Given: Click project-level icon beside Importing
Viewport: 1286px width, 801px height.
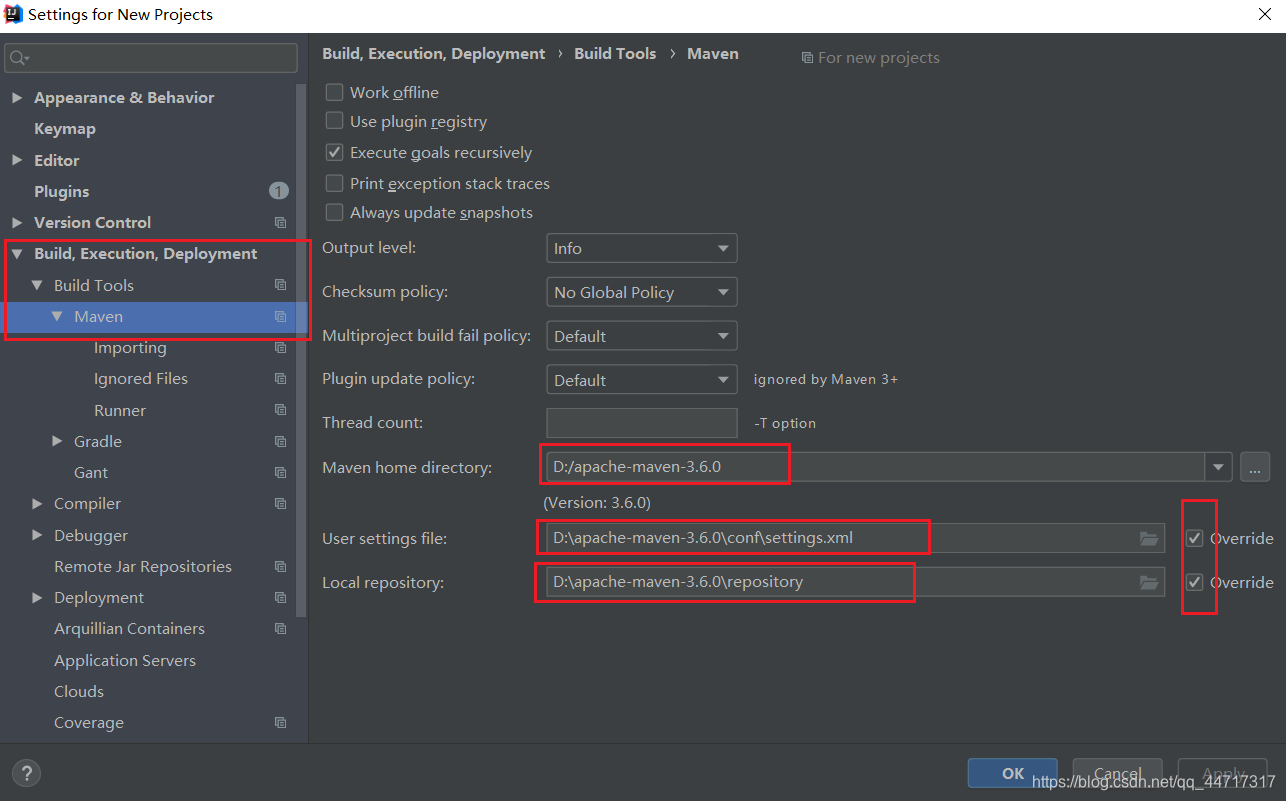Looking at the screenshot, I should (x=281, y=347).
